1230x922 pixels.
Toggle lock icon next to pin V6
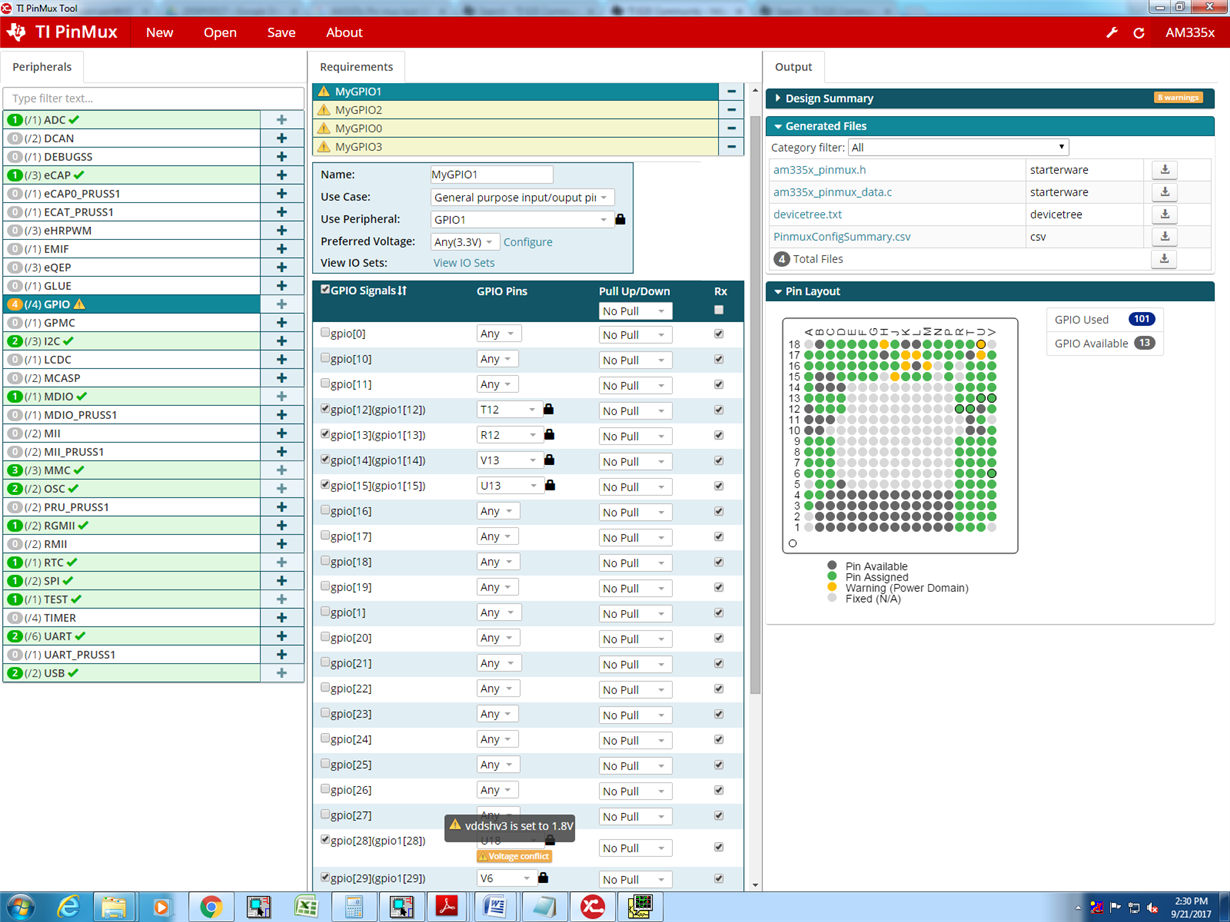543,878
